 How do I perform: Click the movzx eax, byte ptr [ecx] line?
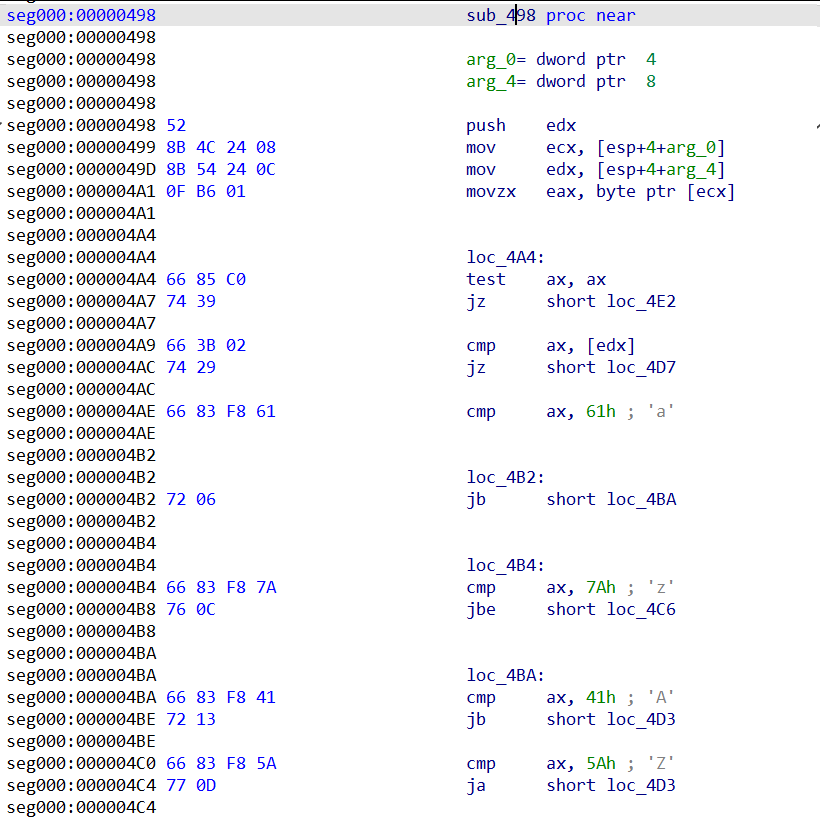601,191
